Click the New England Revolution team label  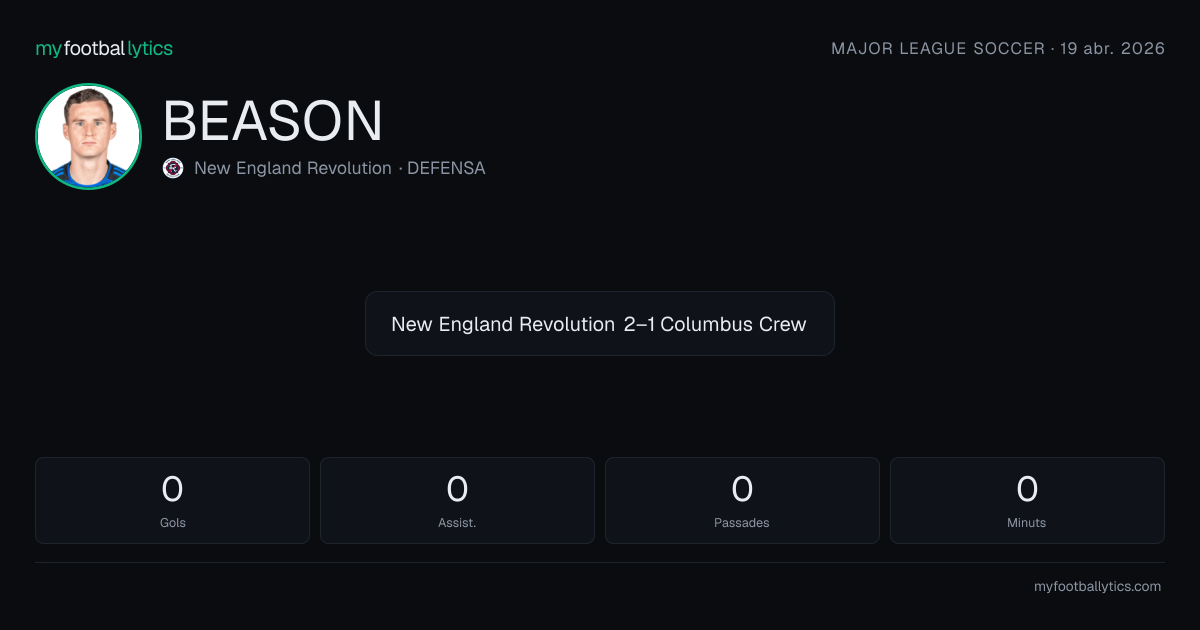click(x=293, y=168)
